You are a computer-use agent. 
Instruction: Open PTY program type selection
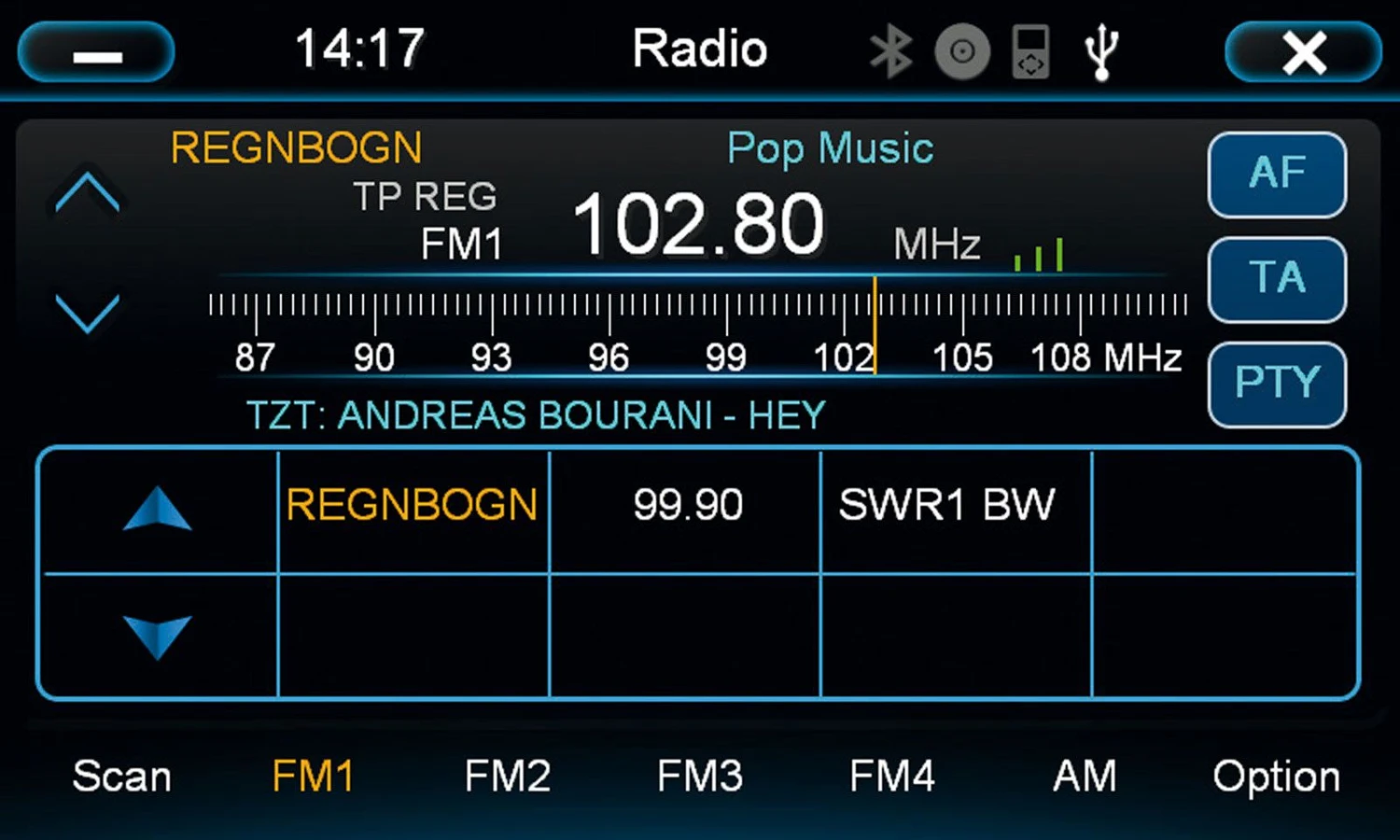(x=1277, y=384)
